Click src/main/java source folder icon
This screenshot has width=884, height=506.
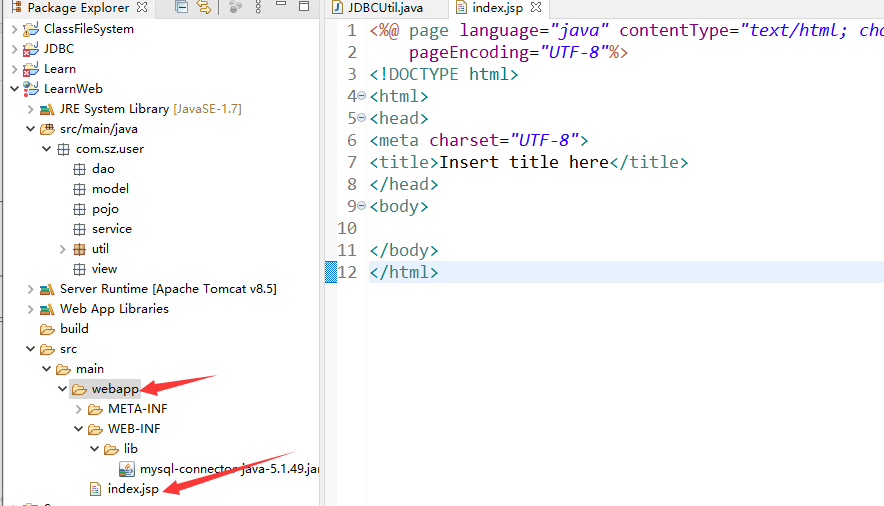[47, 129]
